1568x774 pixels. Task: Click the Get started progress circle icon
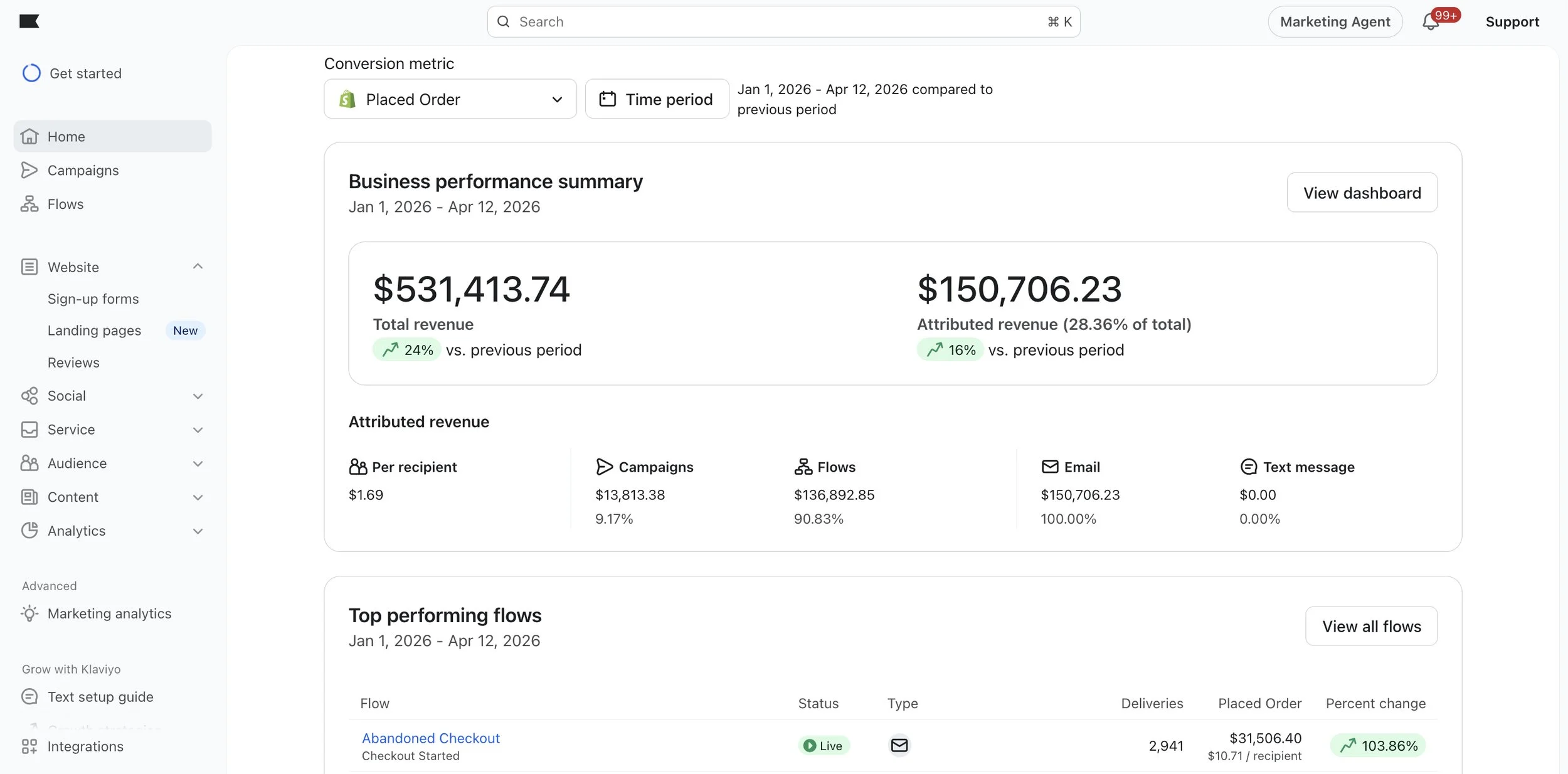click(x=31, y=73)
